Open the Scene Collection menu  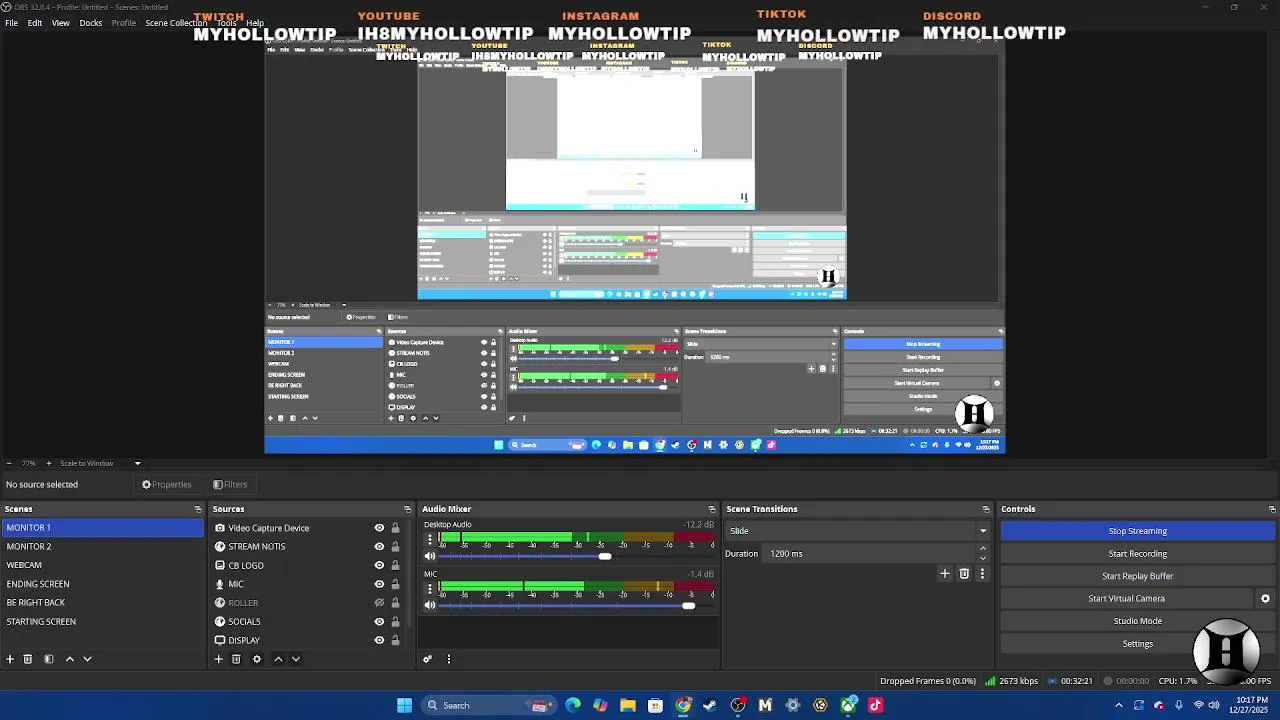click(x=176, y=23)
